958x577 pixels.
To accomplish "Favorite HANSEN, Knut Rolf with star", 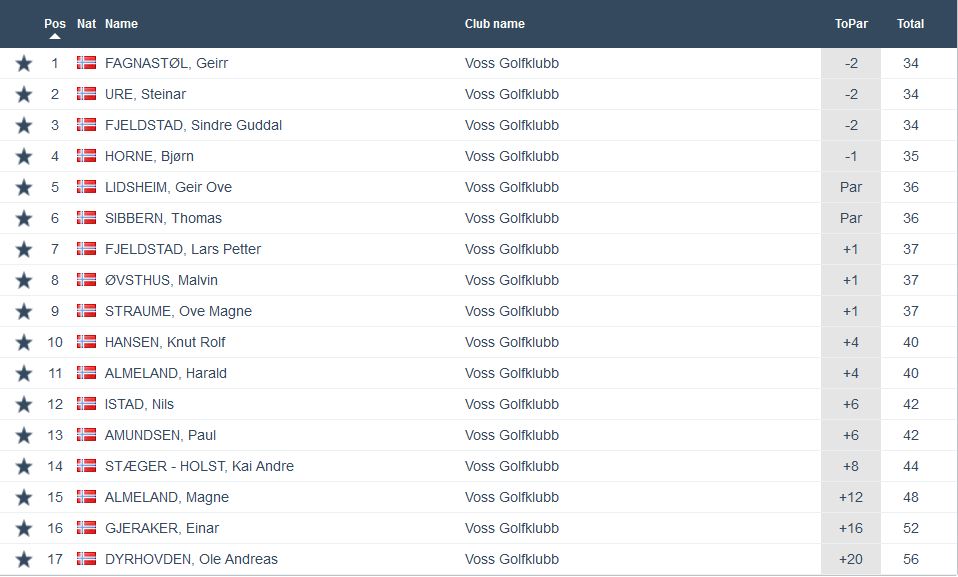I will click(x=24, y=343).
